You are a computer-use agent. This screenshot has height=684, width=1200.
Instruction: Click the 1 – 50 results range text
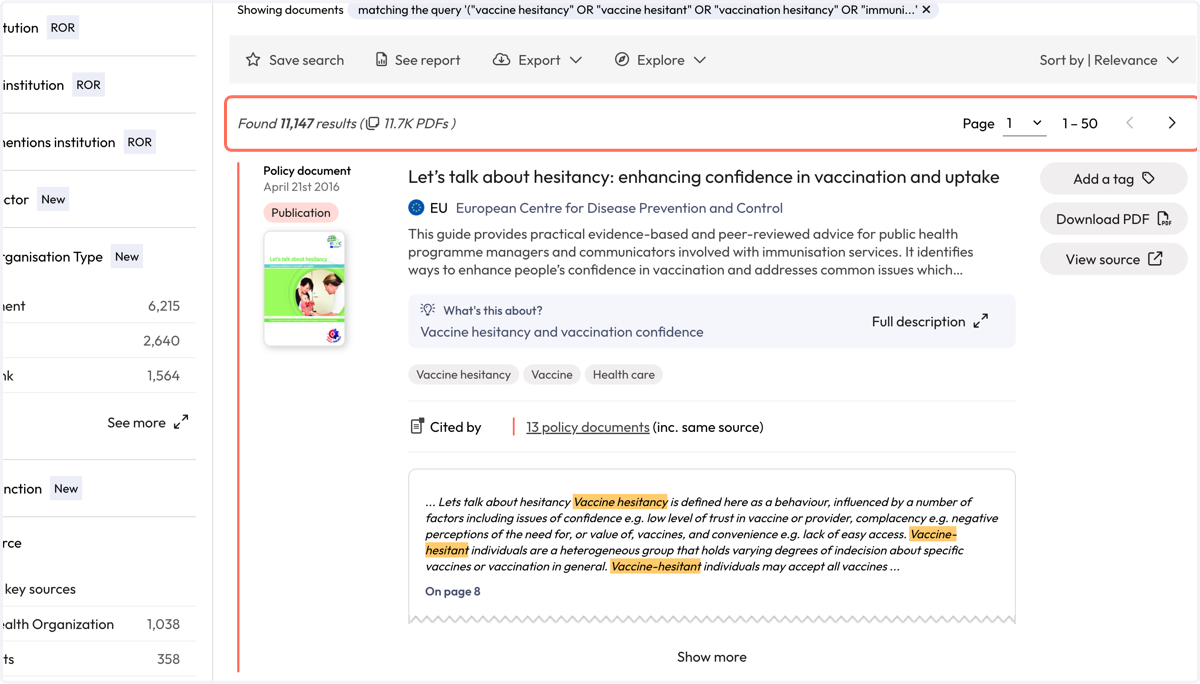(1080, 123)
